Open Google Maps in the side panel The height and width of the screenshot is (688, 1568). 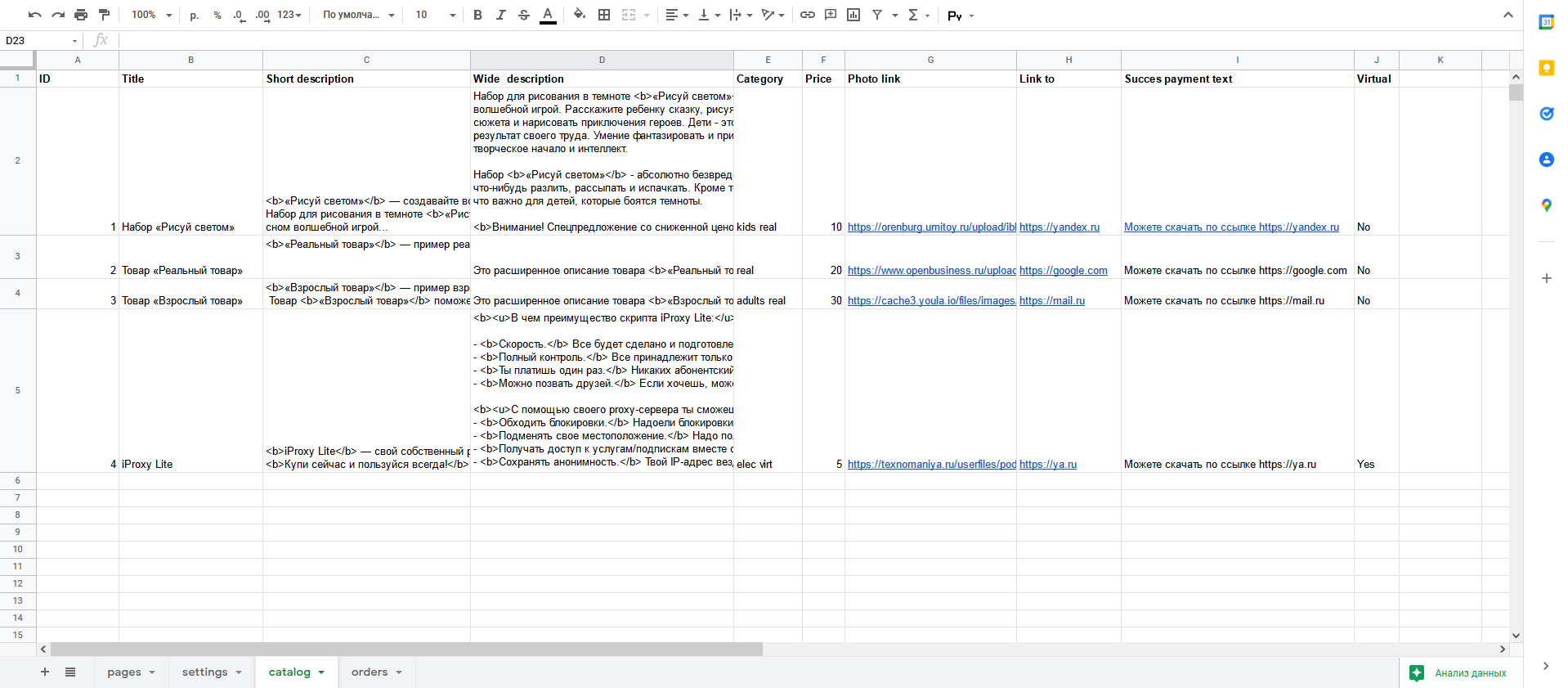coord(1546,205)
